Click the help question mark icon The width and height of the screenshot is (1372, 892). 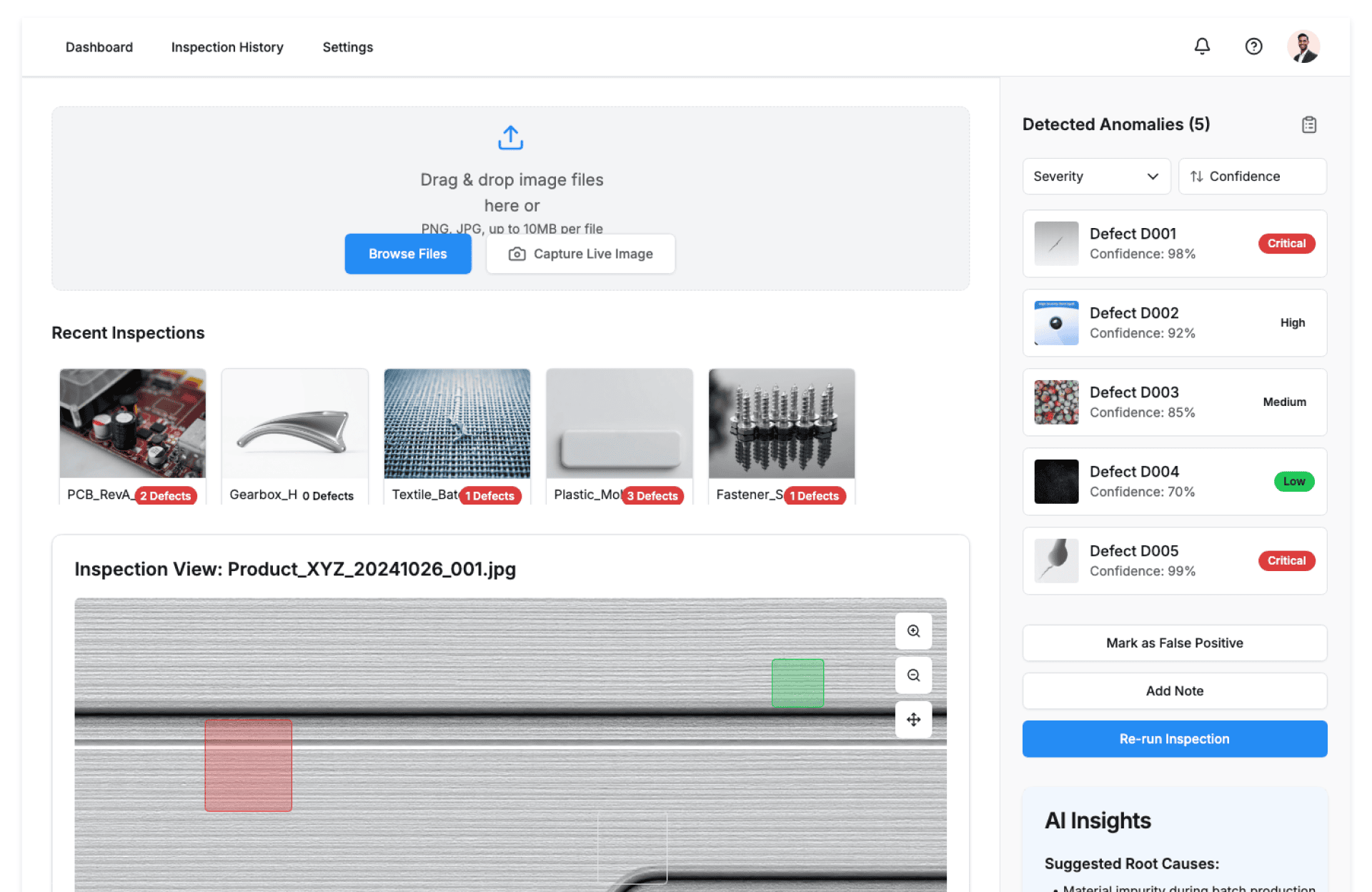click(x=1253, y=46)
